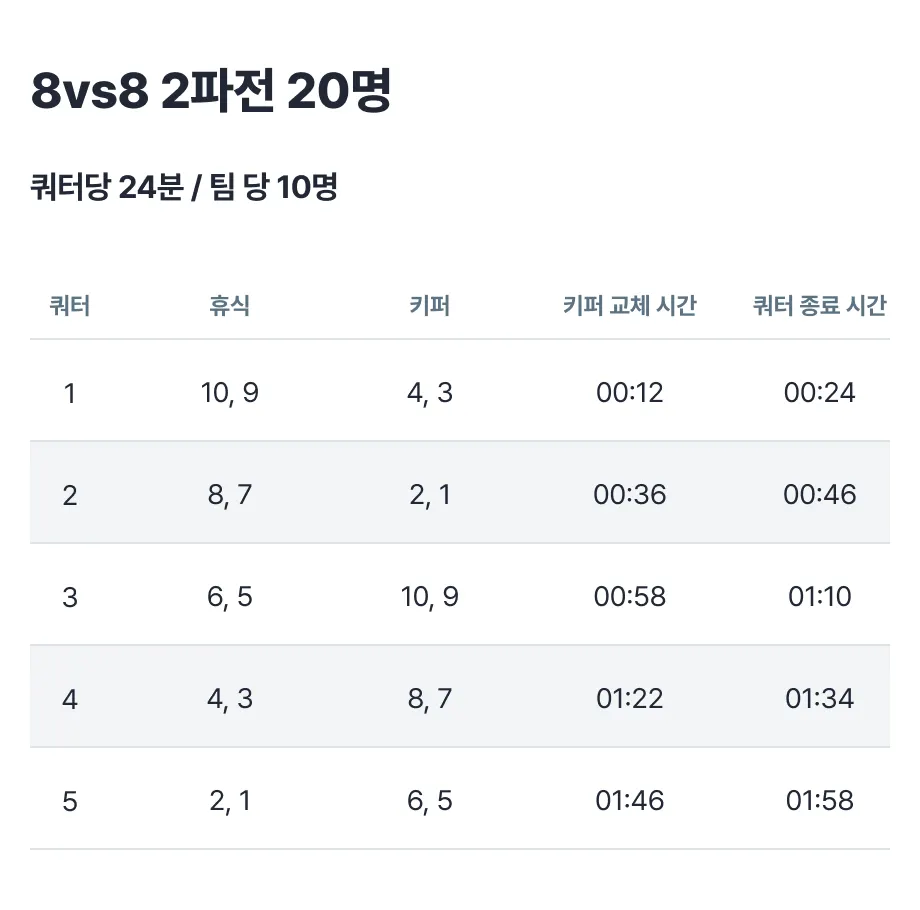Click the 쿼터 column header
This screenshot has width=920, height=910.
click(x=70, y=306)
